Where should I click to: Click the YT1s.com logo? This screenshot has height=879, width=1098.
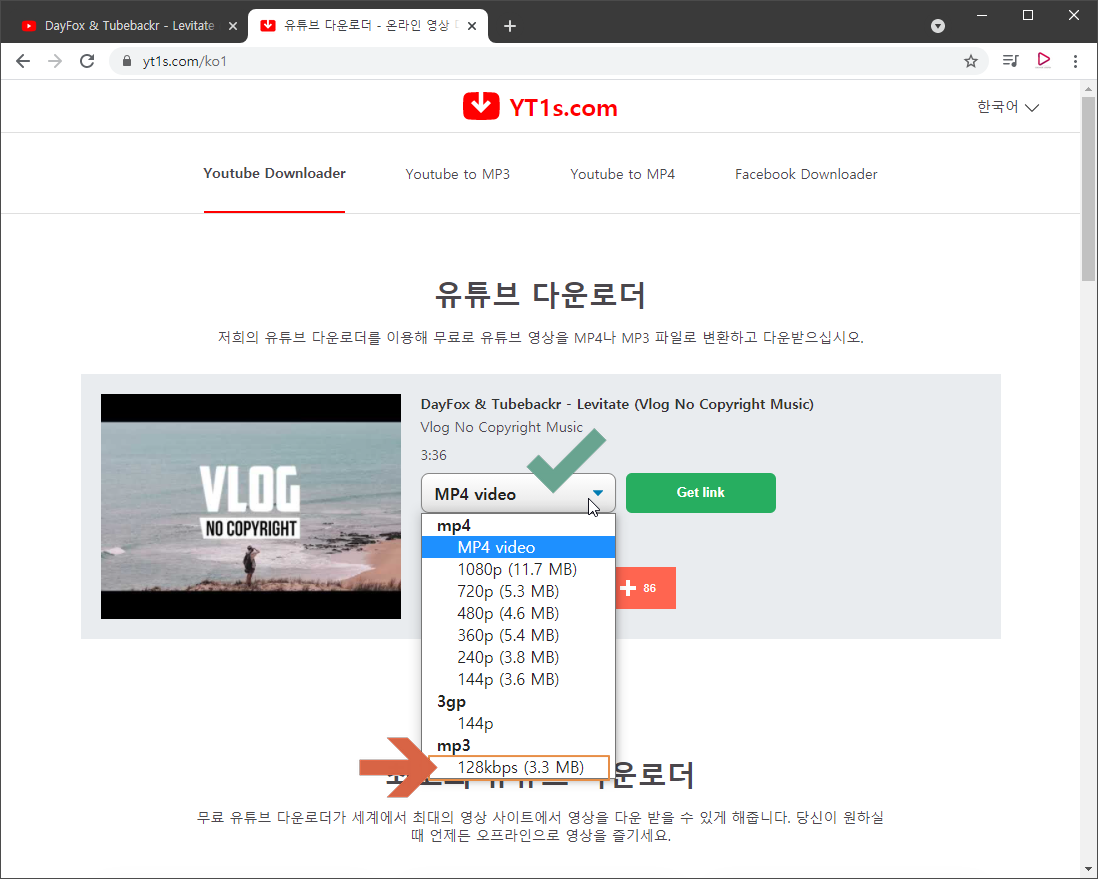coord(540,107)
